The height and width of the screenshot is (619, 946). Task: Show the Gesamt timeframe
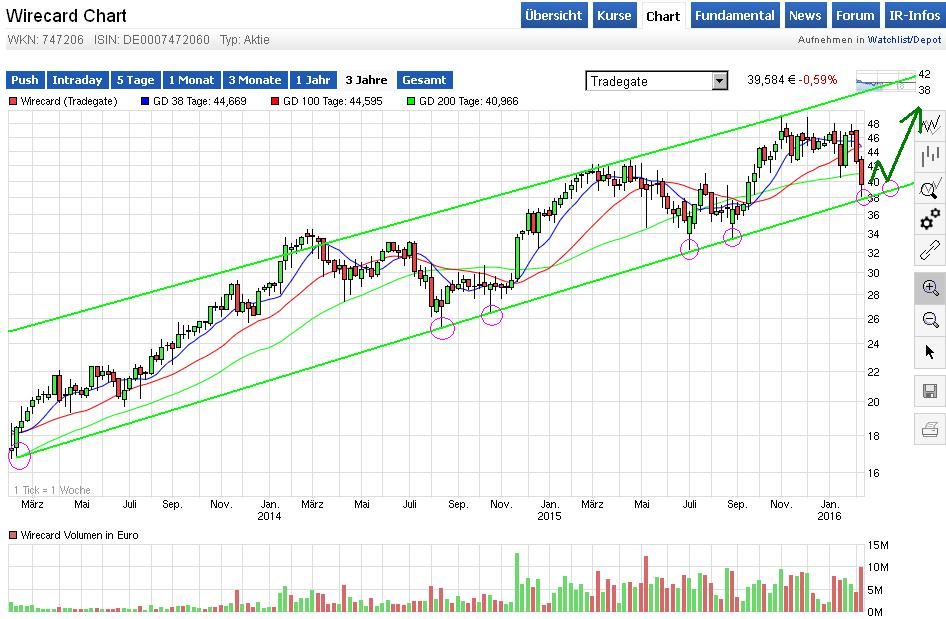pos(424,80)
